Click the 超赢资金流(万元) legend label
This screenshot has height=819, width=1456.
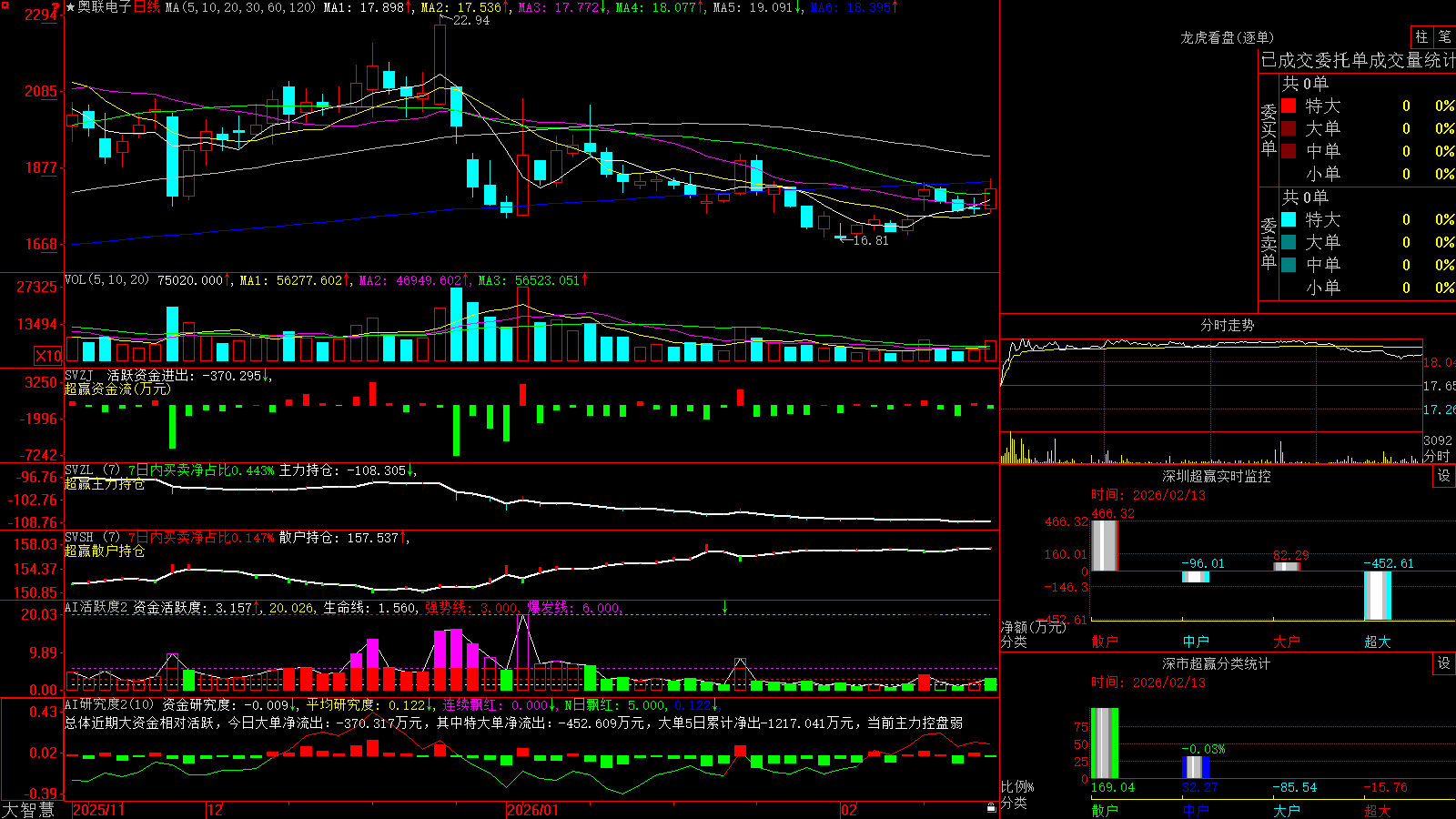[117, 389]
